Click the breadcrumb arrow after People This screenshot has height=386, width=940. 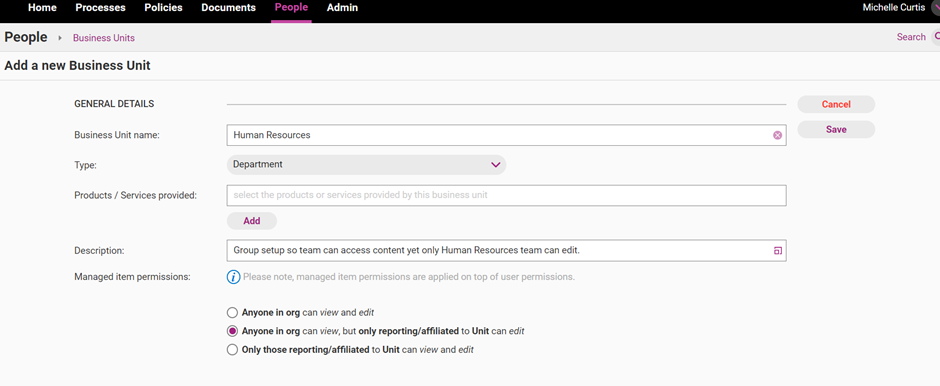60,38
